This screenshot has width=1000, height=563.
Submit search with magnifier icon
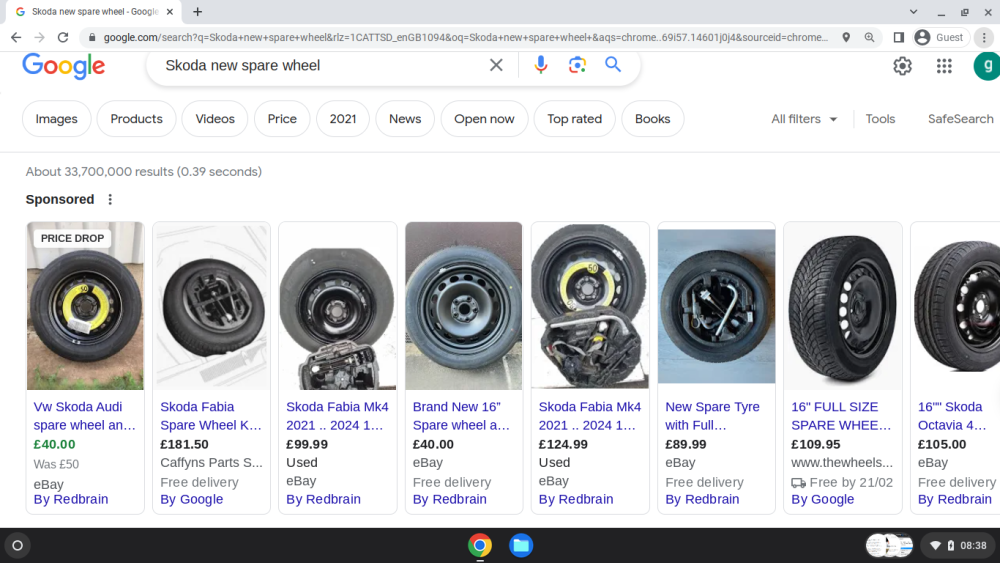(613, 64)
